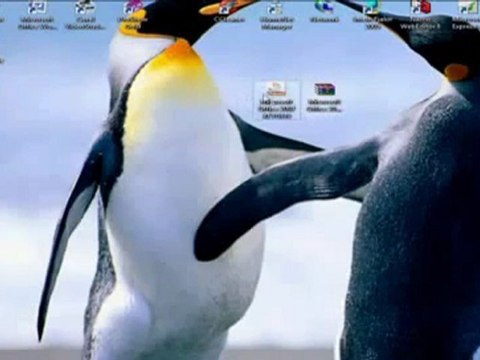This screenshot has width=480, height=360.
Task: Select the shortcut with pink icon on penguin's head
Action: 133,15
